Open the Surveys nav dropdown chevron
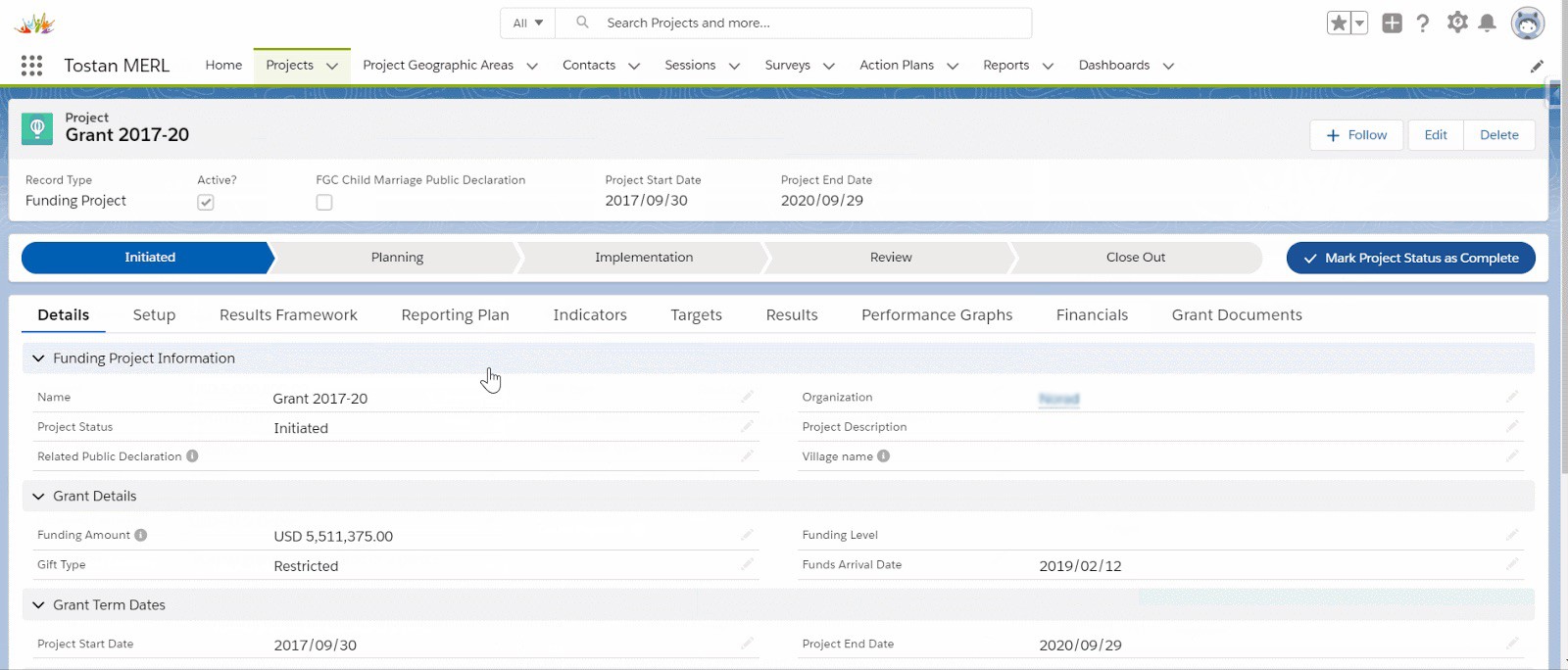This screenshot has height=670, width=1568. pyautogui.click(x=829, y=66)
